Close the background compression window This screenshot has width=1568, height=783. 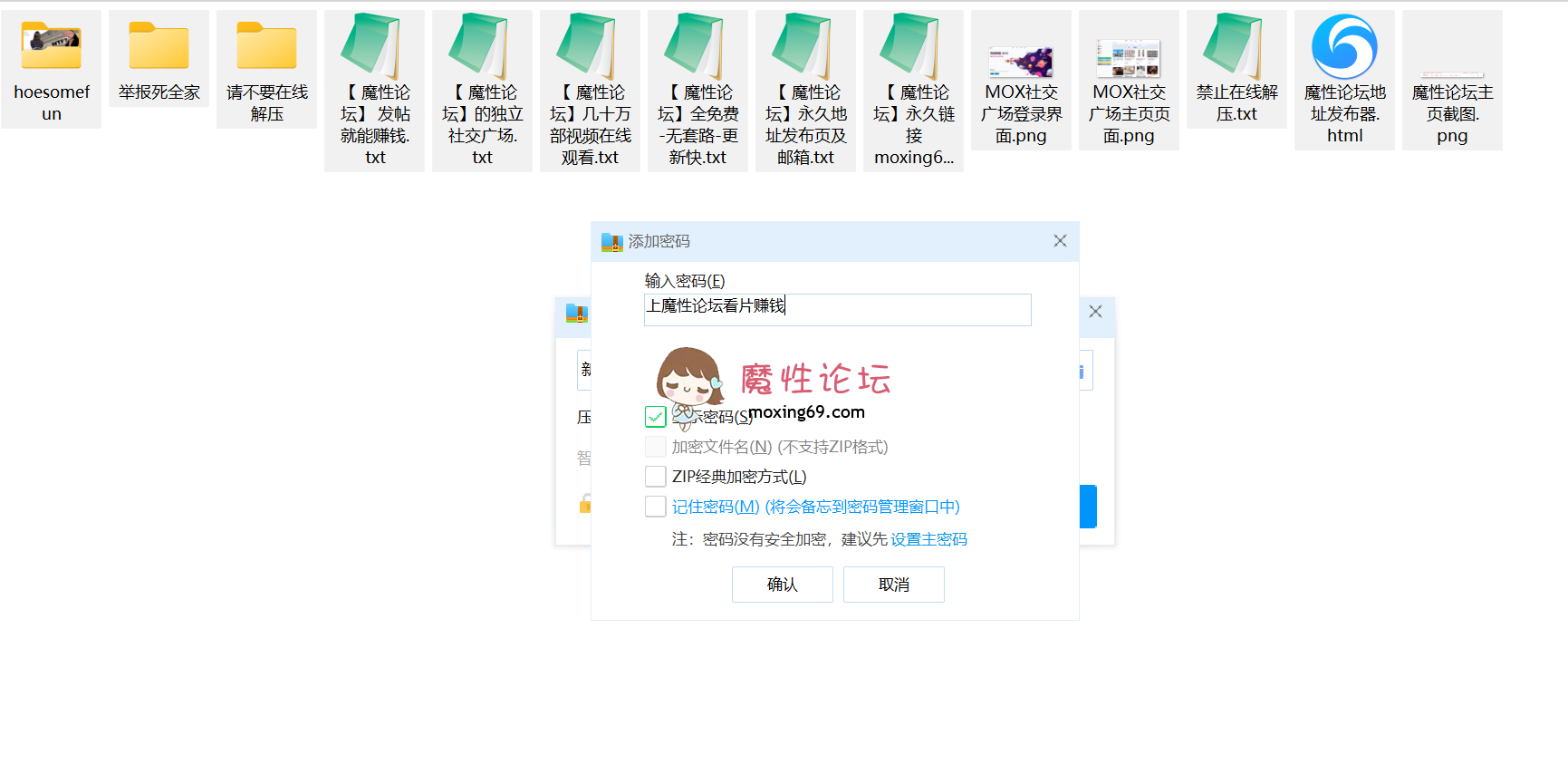point(1095,311)
